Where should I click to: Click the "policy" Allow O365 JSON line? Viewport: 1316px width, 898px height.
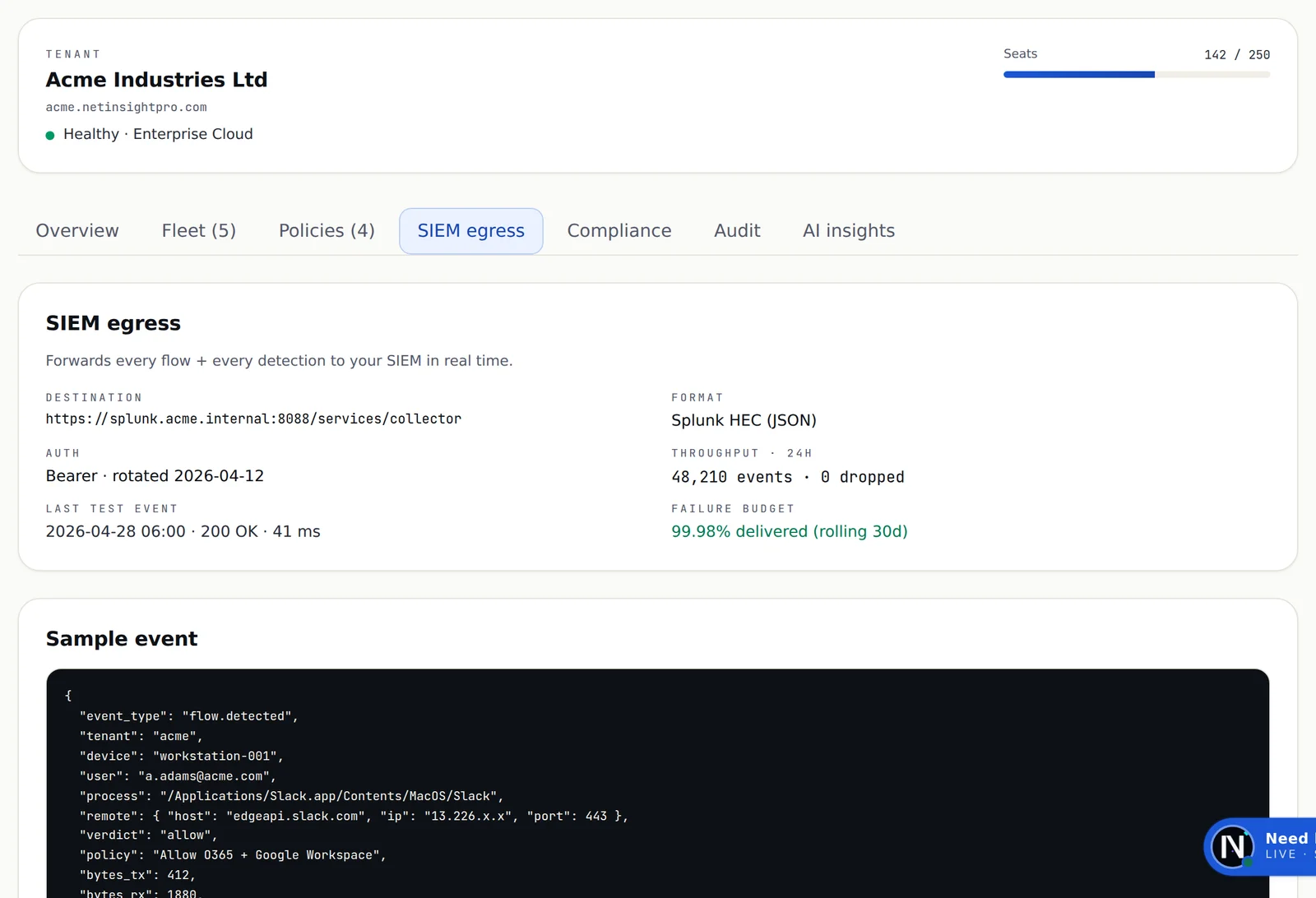point(233,855)
